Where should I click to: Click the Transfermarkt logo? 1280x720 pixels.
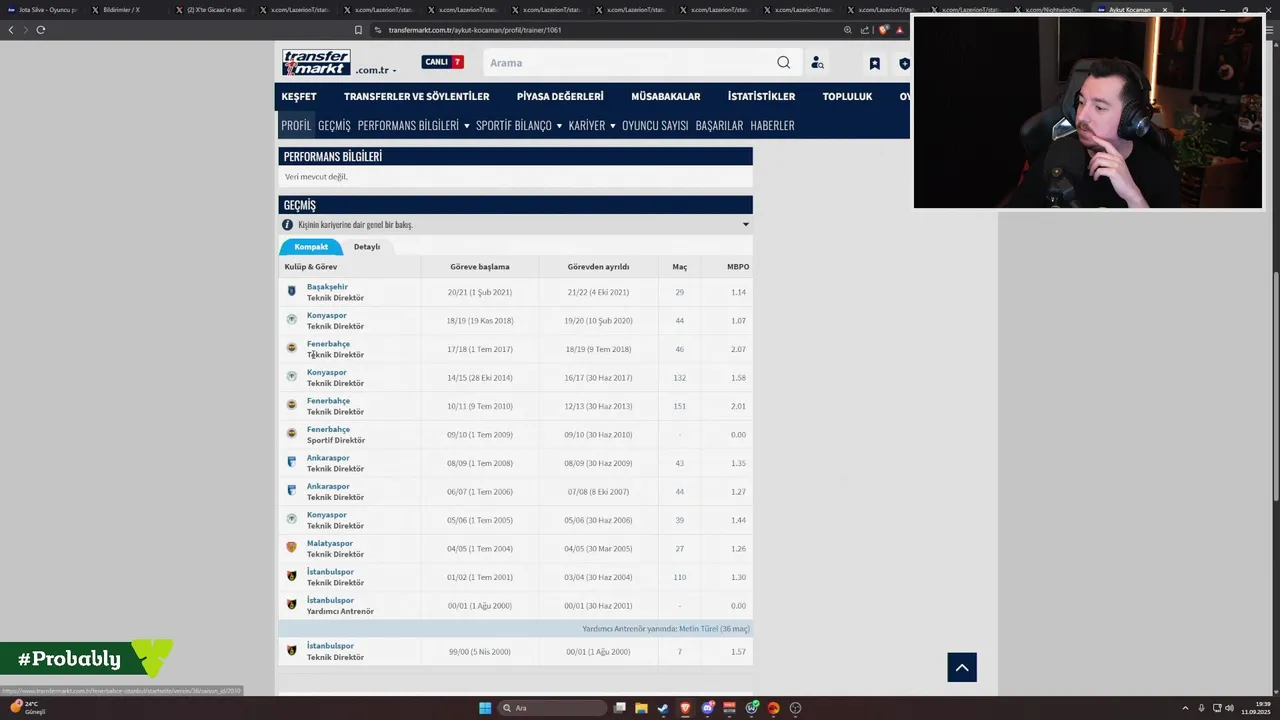[x=316, y=62]
